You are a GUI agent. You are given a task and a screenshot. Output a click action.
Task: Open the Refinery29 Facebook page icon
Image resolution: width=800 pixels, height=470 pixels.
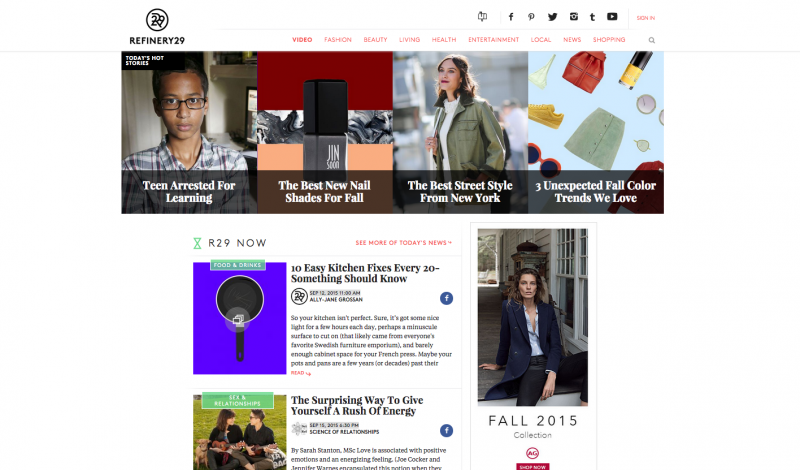(511, 17)
